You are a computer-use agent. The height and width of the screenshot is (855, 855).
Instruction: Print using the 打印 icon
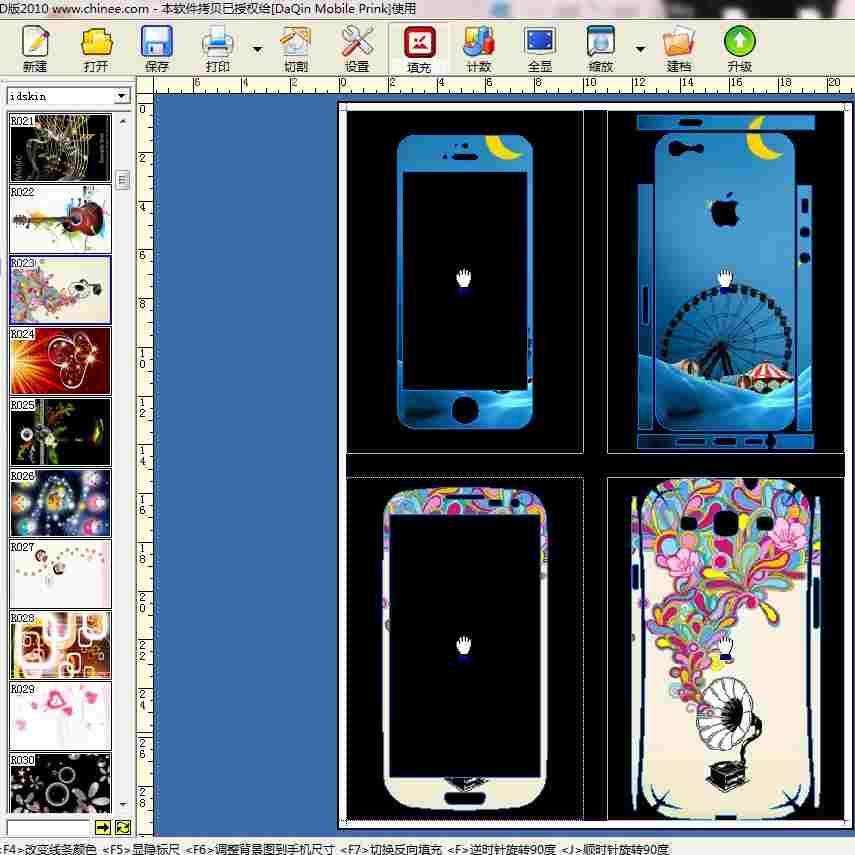point(218,48)
